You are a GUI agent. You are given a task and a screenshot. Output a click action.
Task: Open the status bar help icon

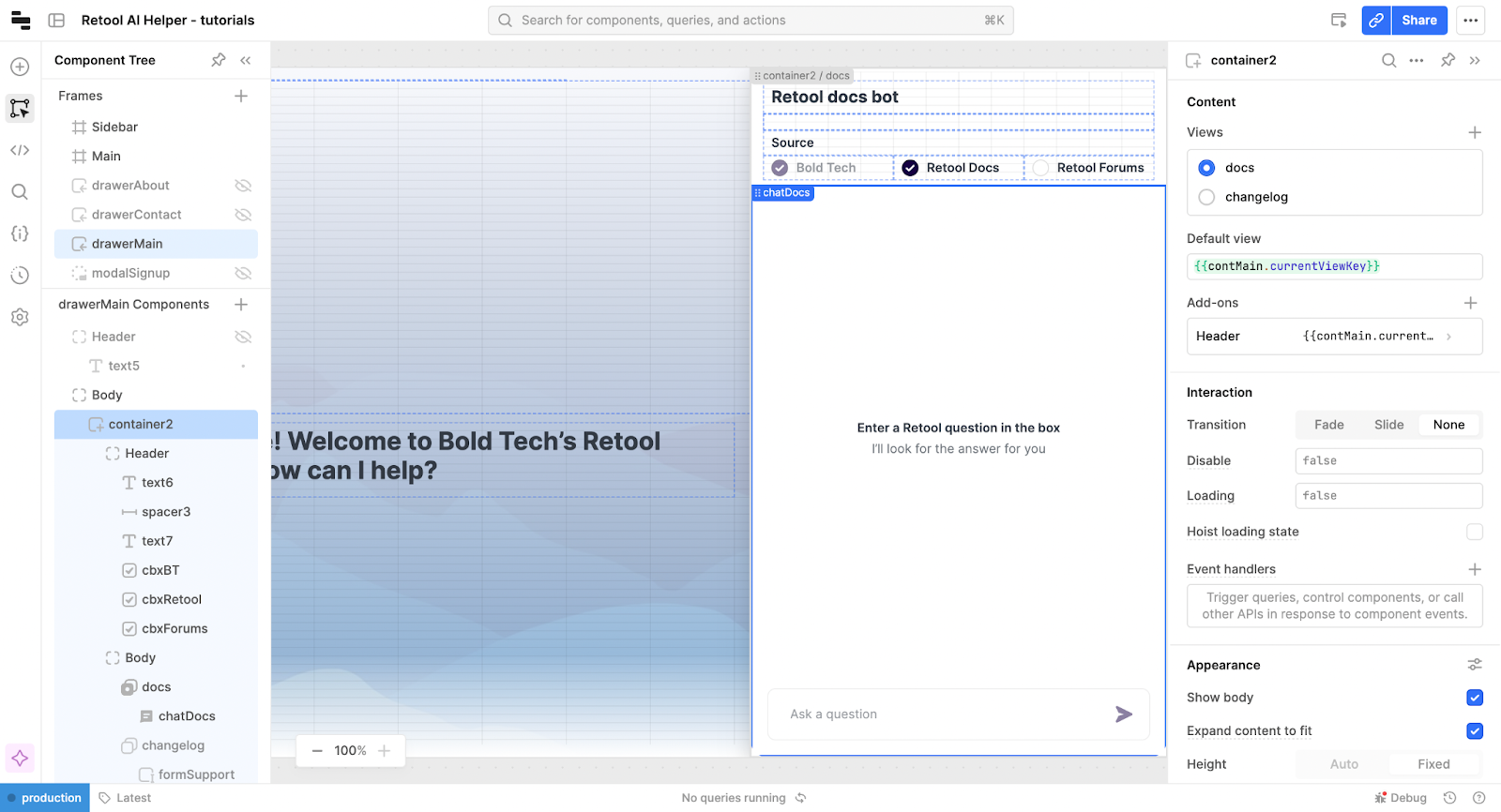1479,798
